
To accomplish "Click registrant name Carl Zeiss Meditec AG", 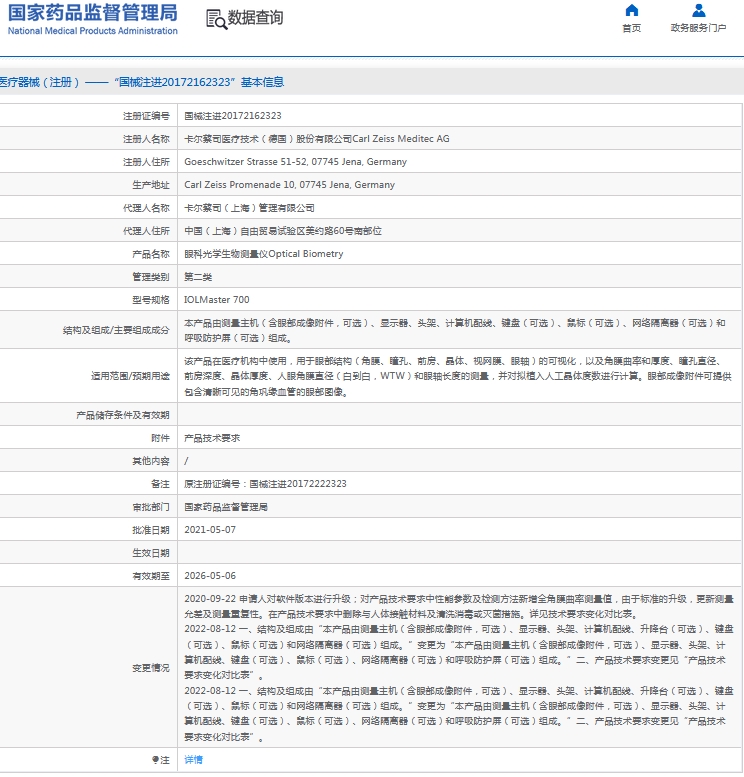I will click(317, 139).
